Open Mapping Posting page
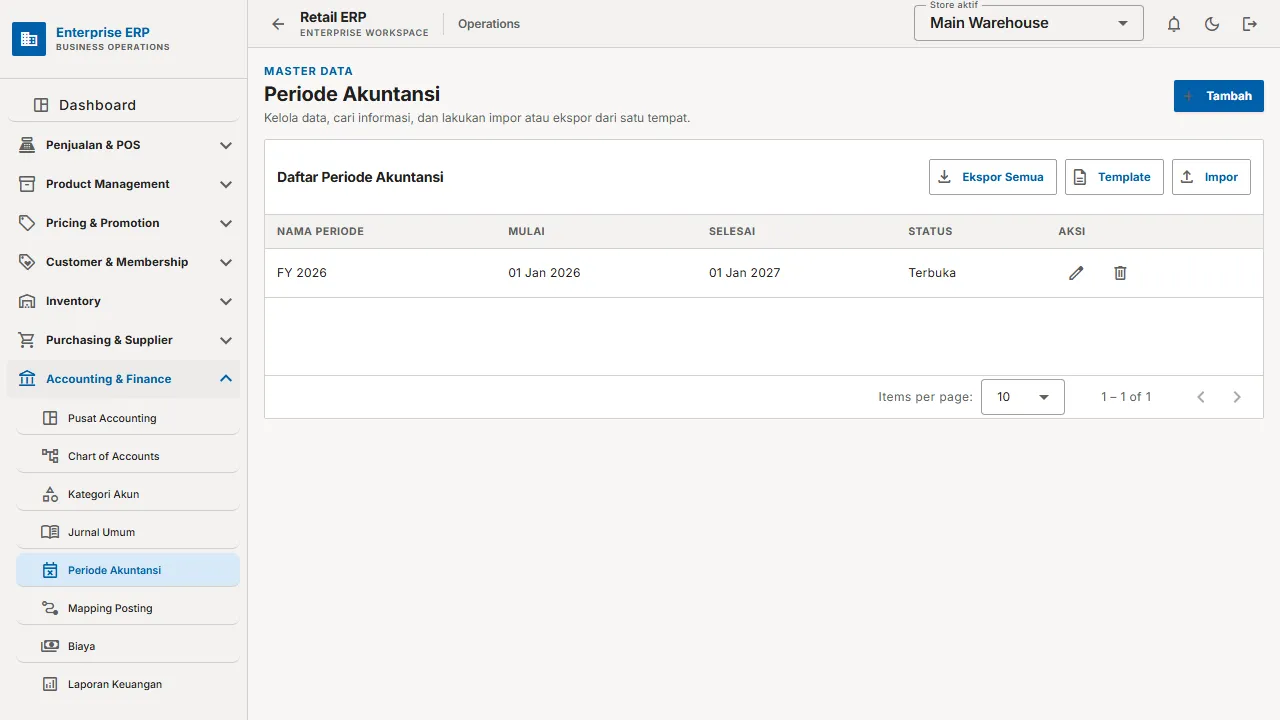Viewport: 1280px width, 720px height. pyautogui.click(x=128, y=608)
